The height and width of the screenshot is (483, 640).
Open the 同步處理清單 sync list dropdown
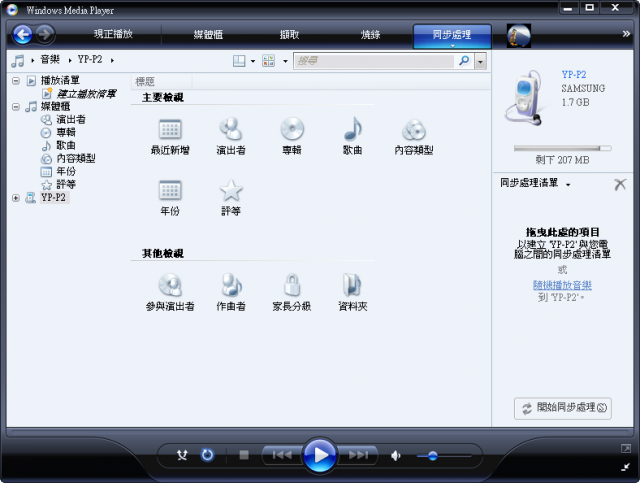click(x=568, y=185)
